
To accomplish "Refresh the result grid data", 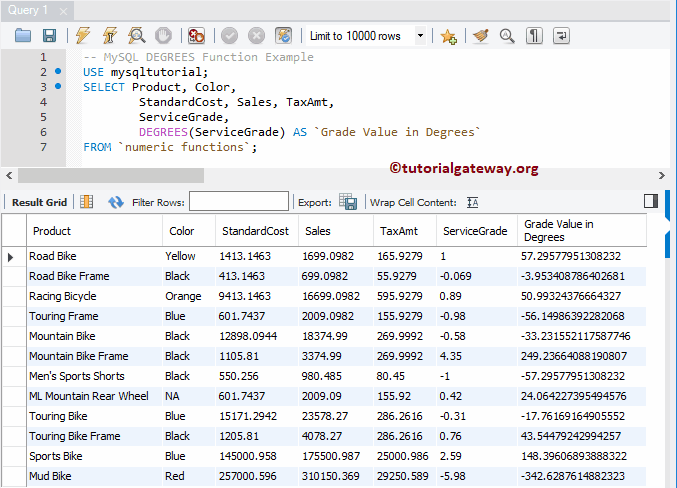I will pos(115,202).
